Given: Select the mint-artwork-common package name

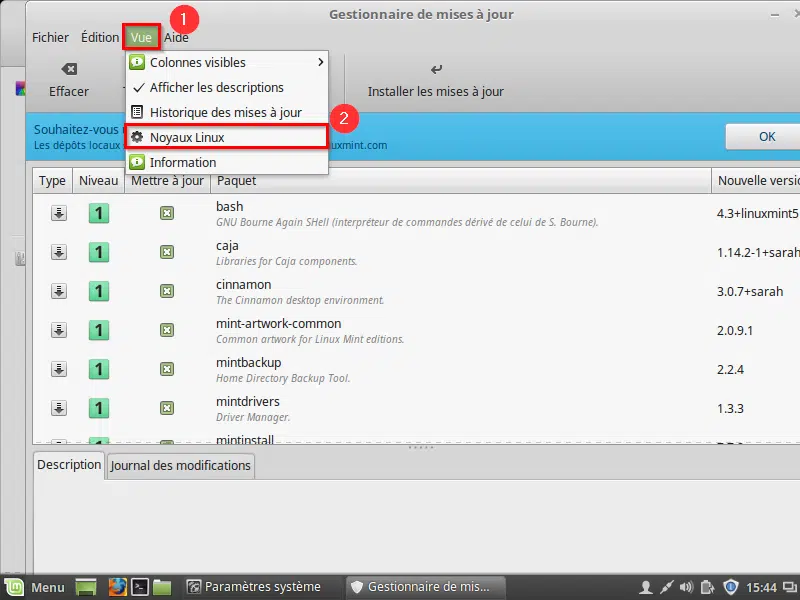Looking at the screenshot, I should click(x=279, y=323).
